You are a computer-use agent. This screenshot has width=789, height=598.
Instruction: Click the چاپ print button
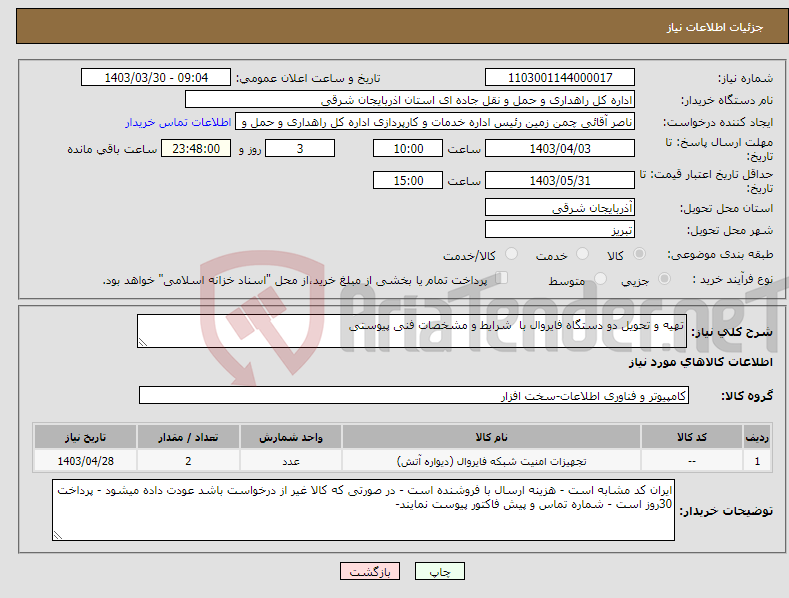point(440,571)
